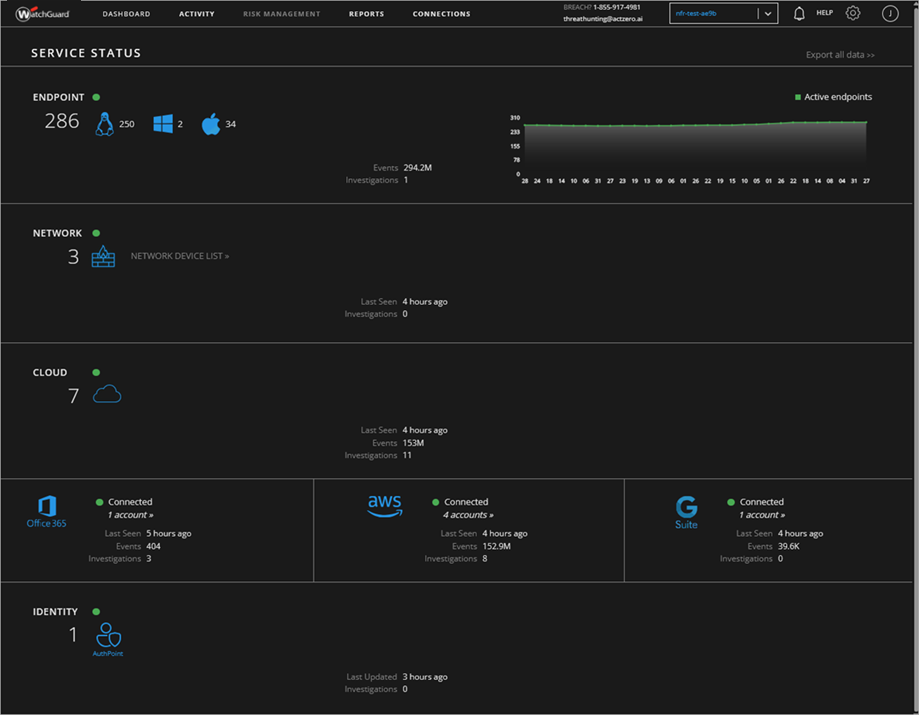The image size is (919, 715).
Task: Click the G Suite connected status dot
Action: pyautogui.click(x=731, y=502)
